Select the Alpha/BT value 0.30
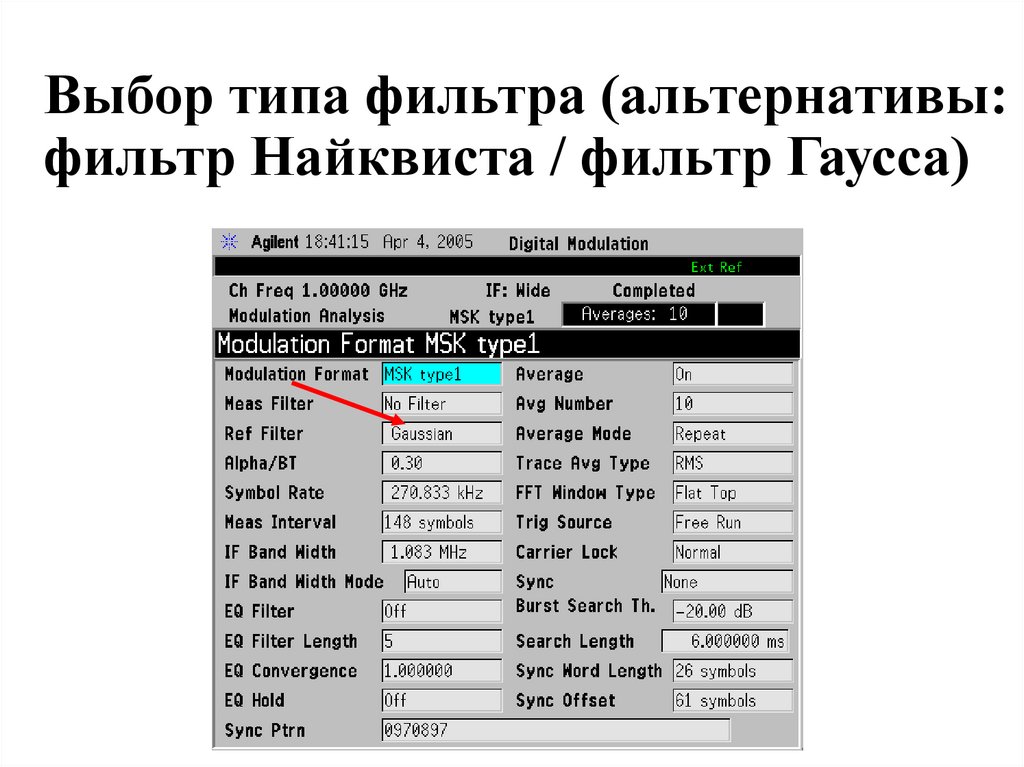The height and width of the screenshot is (767, 1024). 441,463
